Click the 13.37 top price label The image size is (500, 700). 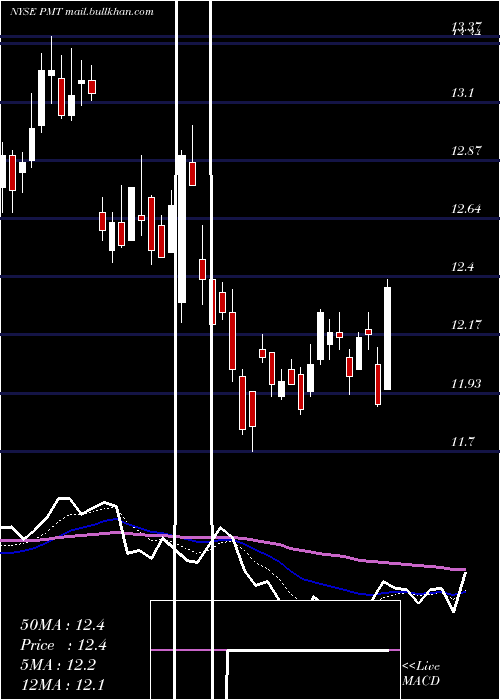[x=467, y=28]
